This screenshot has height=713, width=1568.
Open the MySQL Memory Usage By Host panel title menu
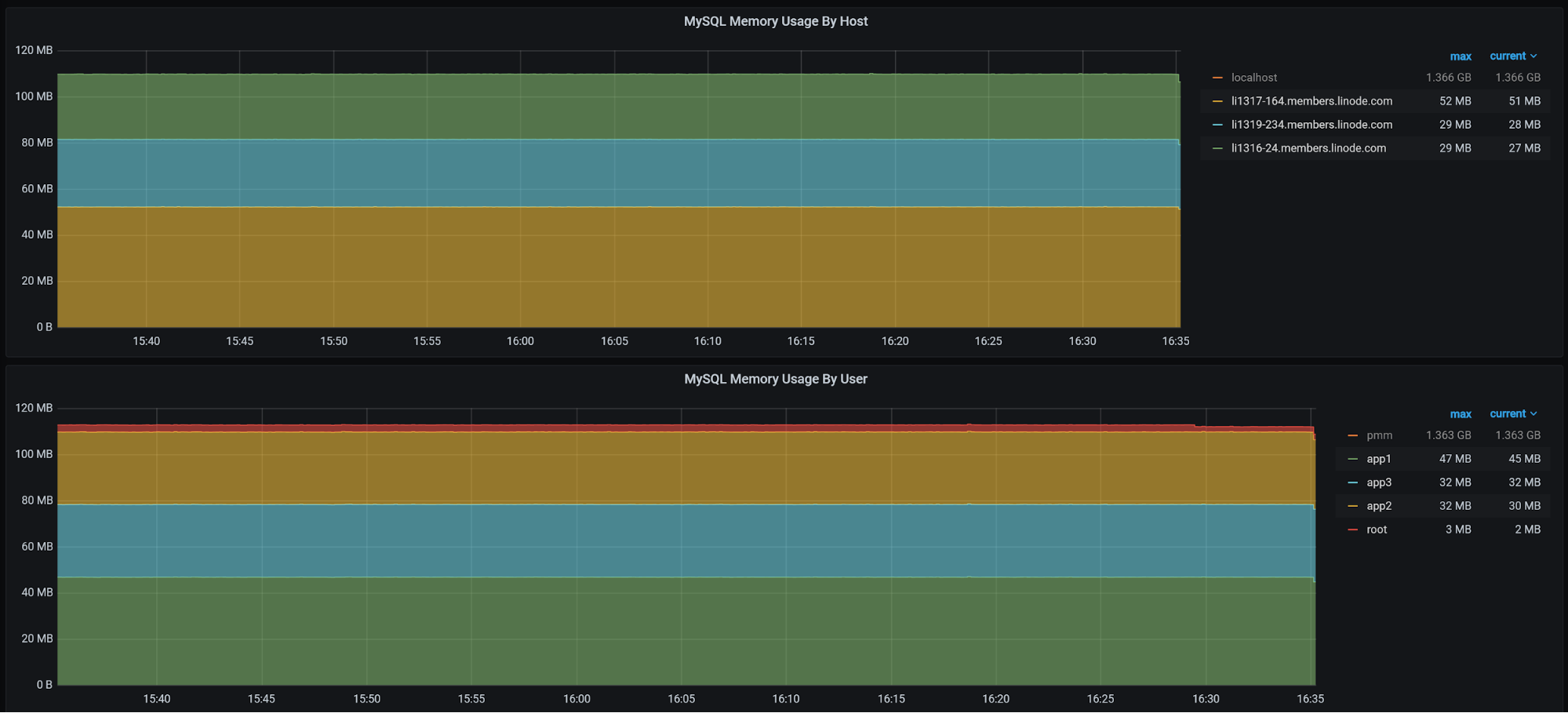[x=775, y=21]
